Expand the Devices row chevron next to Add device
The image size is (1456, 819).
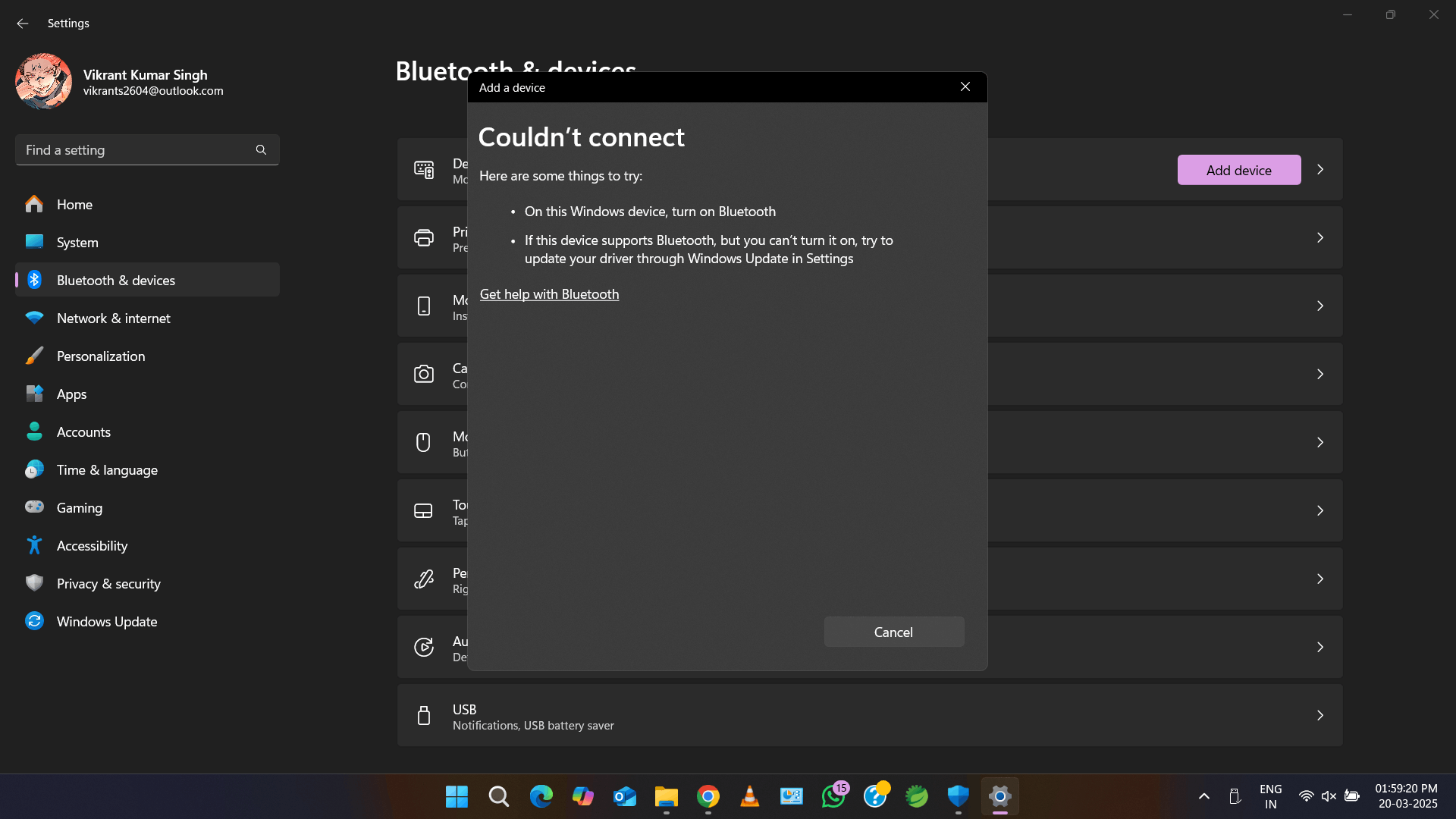pos(1320,170)
